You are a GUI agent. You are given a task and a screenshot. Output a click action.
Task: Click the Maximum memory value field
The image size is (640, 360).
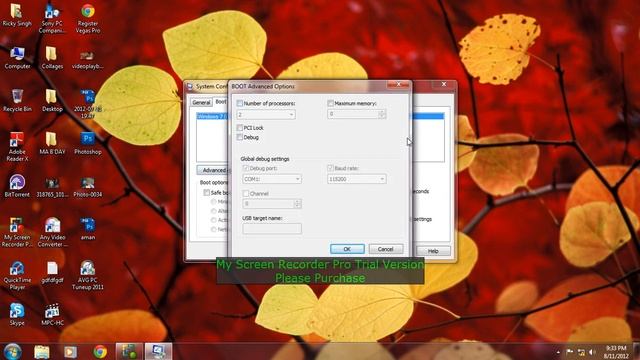point(353,114)
